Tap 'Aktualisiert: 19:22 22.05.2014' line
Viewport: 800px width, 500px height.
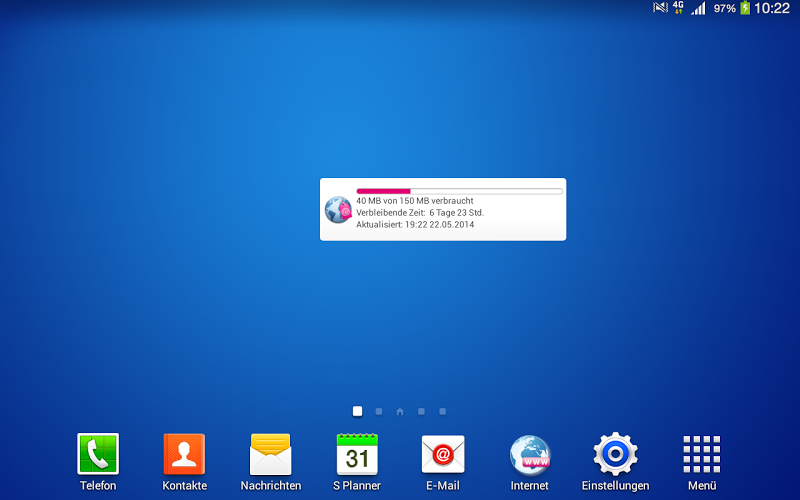click(x=415, y=224)
